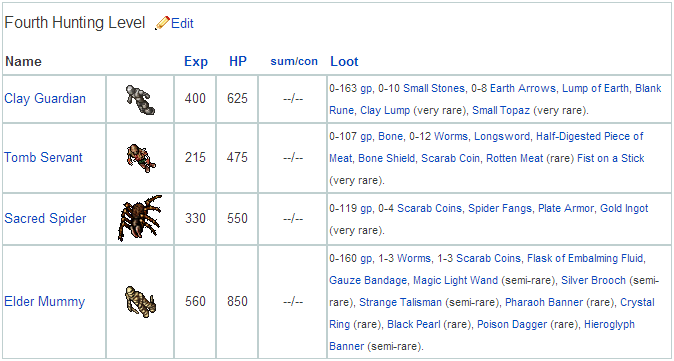
Task: Click the pencil Edit icon beside the heading
Action: click(163, 23)
